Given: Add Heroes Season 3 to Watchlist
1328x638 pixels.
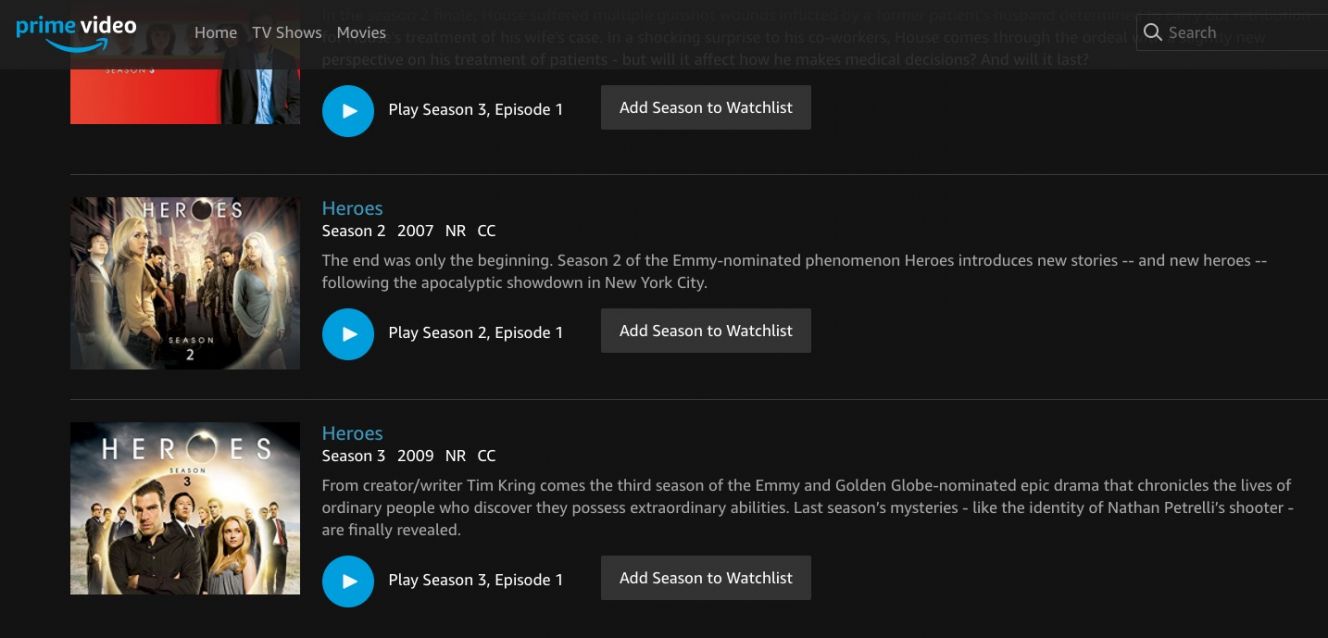Looking at the screenshot, I should point(706,578).
